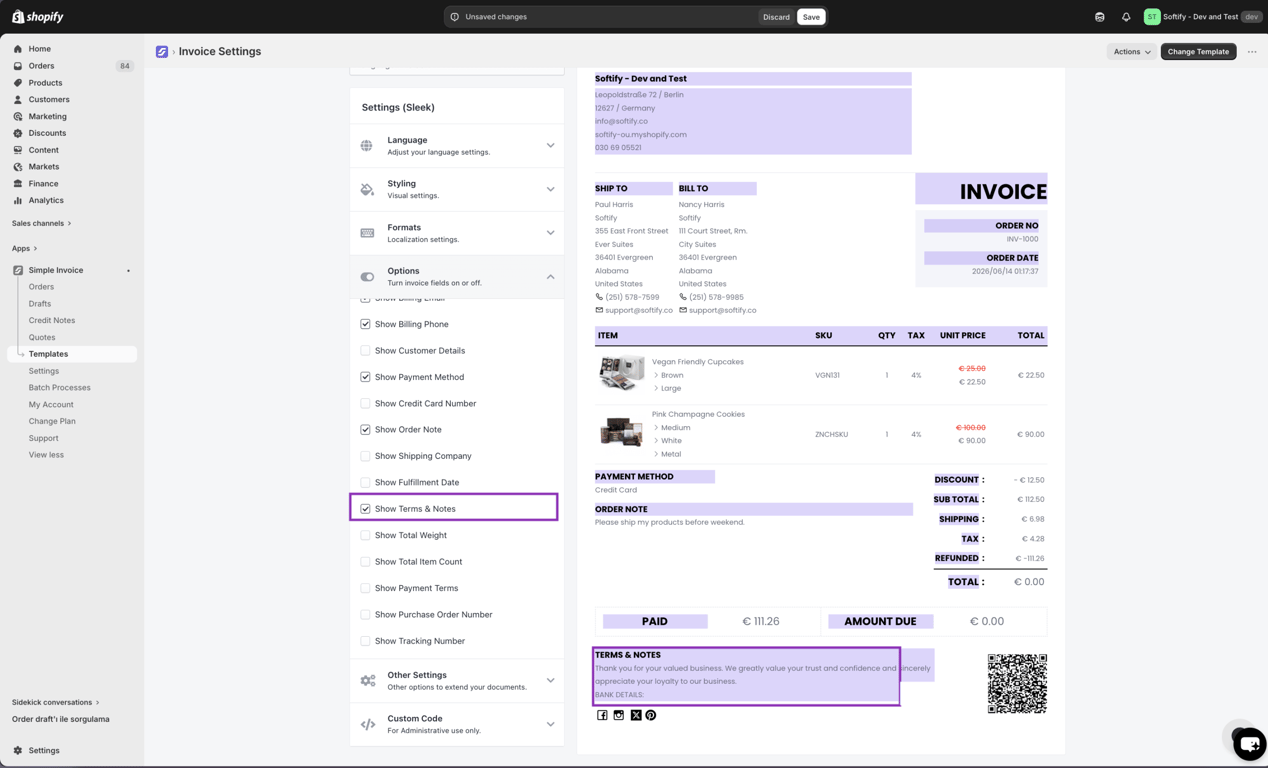The image size is (1268, 768).
Task: Uncheck Show Terms & Notes checkbox
Action: pos(365,509)
